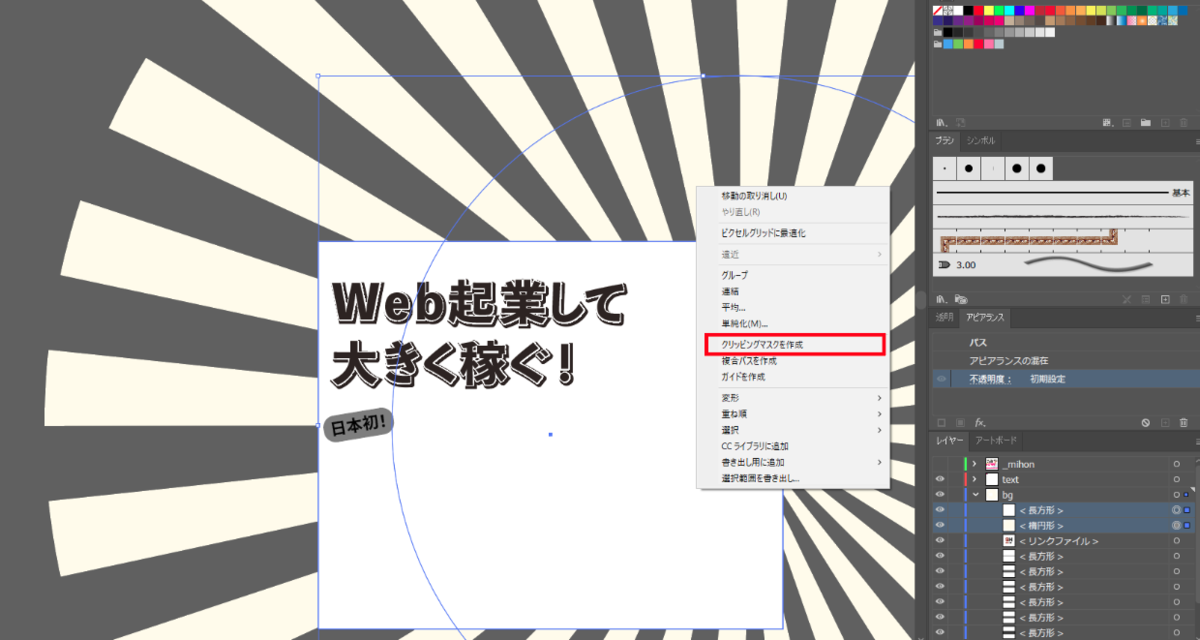Screen dimensions: 1200x640
Task: Hide the リンクファイル sublayer
Action: 940,541
